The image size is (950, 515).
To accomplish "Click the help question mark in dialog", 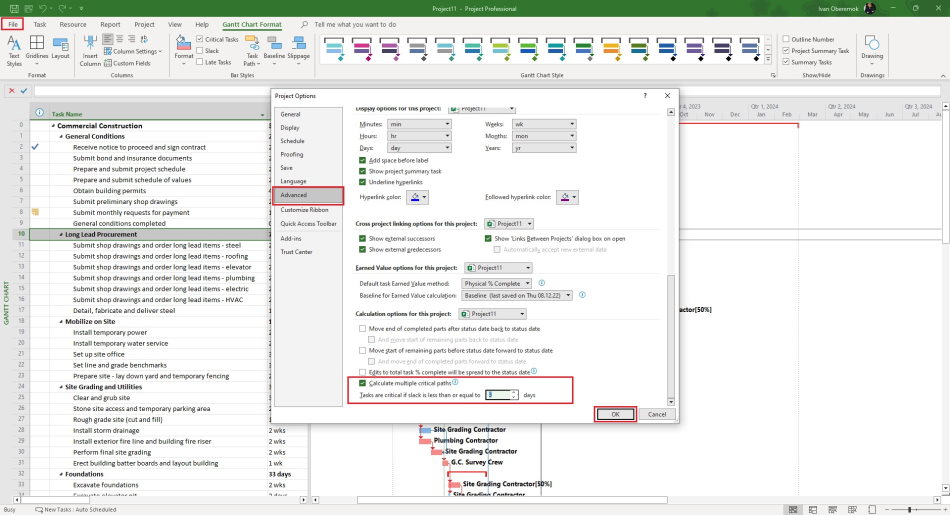I will (x=645, y=96).
